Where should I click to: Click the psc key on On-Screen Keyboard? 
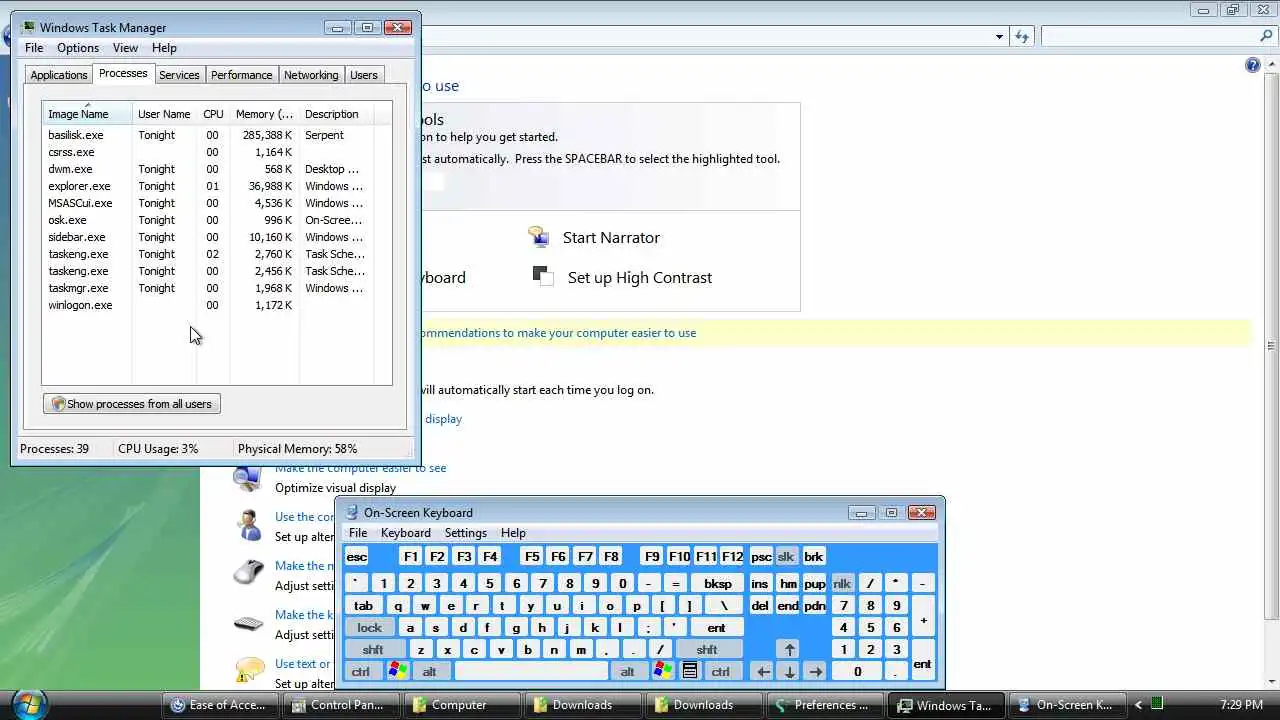click(x=761, y=557)
